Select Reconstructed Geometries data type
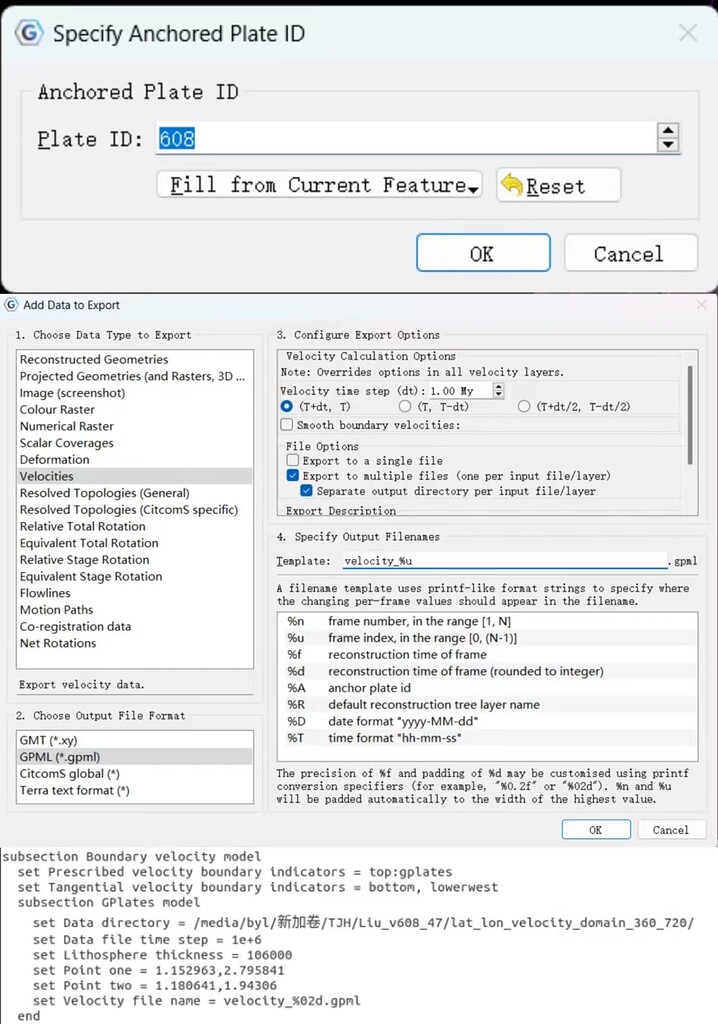The width and height of the screenshot is (718, 1024). click(135, 359)
